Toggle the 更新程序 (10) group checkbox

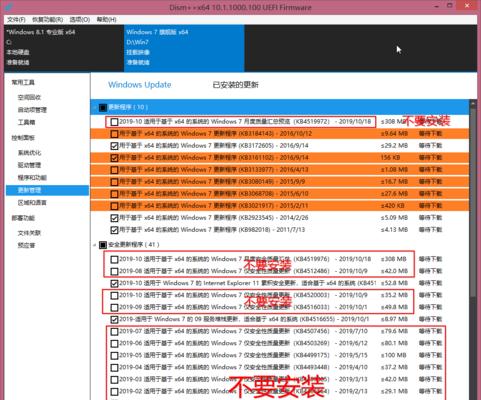[x=103, y=107]
